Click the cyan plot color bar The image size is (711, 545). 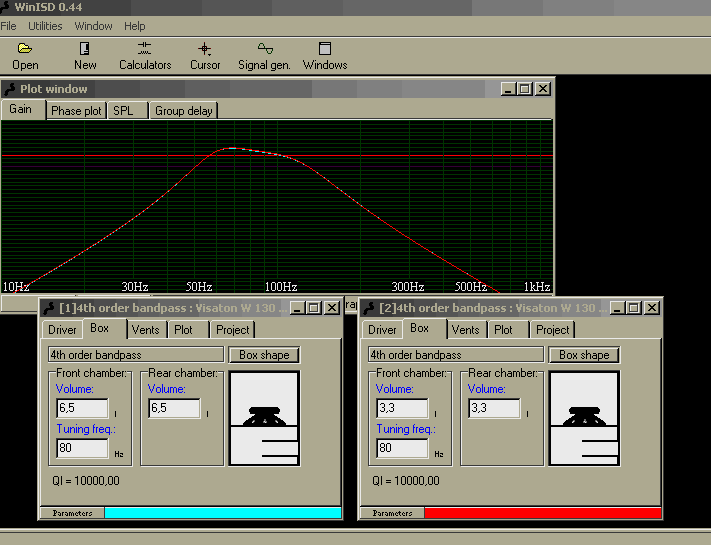pyautogui.click(x=223, y=513)
